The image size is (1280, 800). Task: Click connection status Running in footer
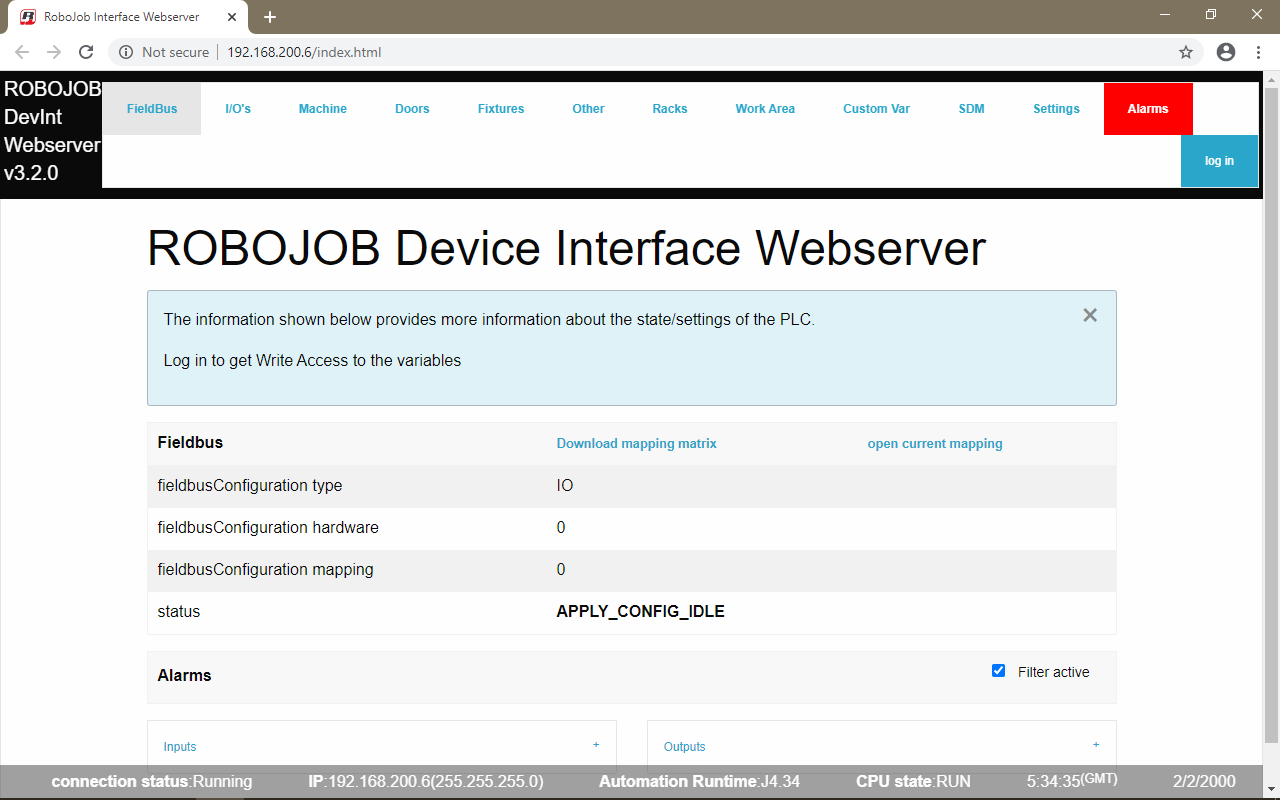pyautogui.click(x=152, y=781)
